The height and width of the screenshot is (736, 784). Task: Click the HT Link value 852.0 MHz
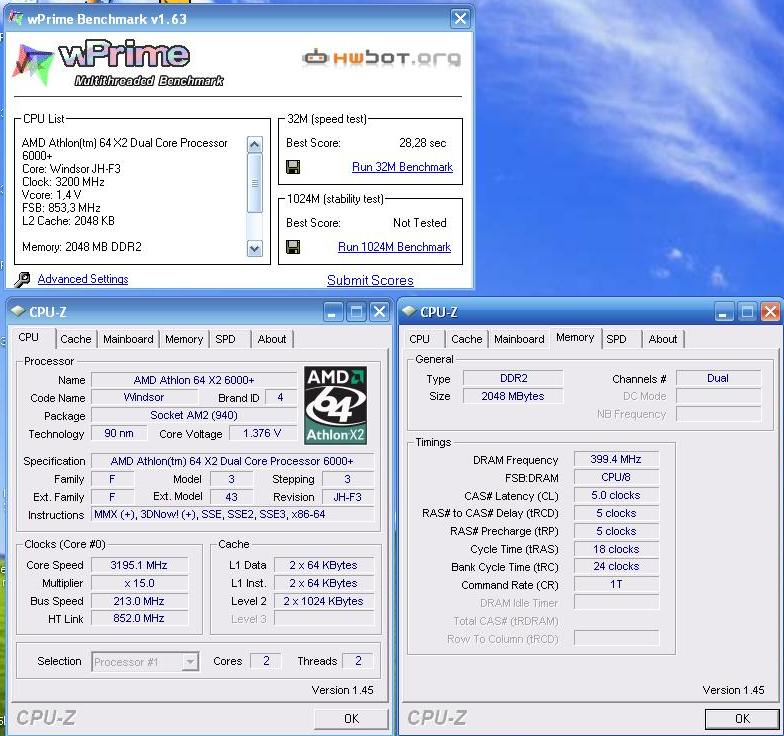coord(139,618)
